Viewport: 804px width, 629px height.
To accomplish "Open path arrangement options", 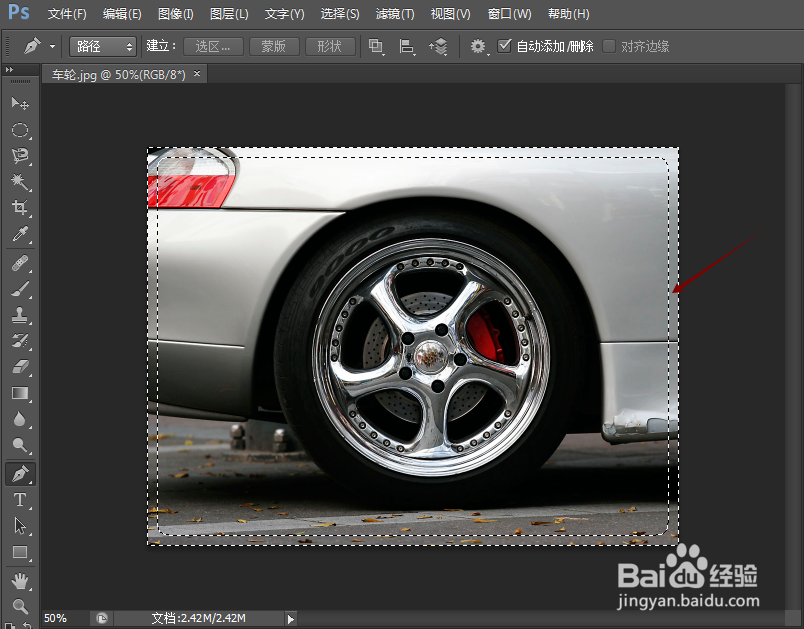I will [x=438, y=47].
